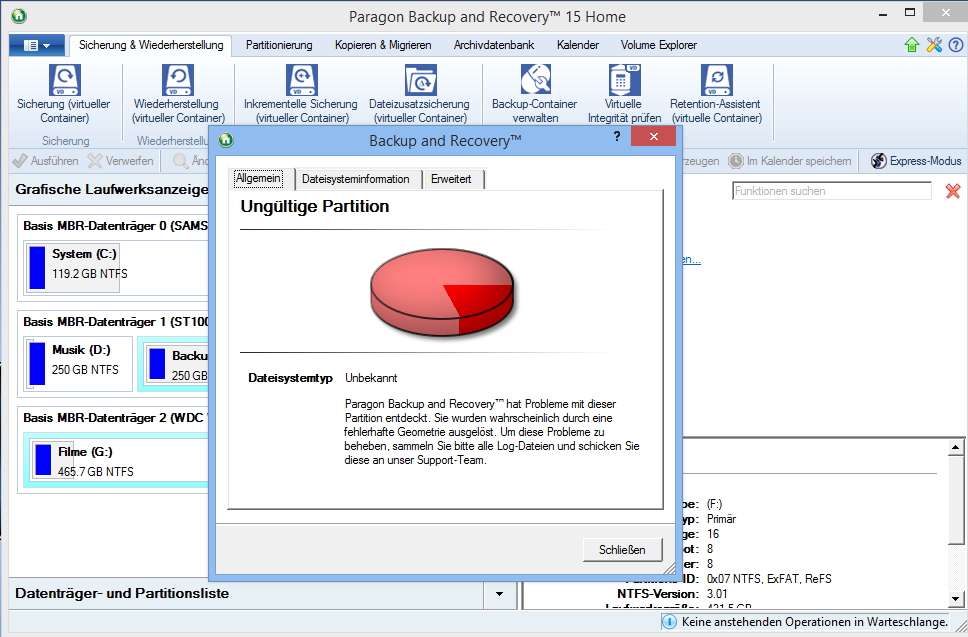The height and width of the screenshot is (637, 968).
Task: Click the Wiederherstellung ribbon icon
Action: click(x=176, y=80)
